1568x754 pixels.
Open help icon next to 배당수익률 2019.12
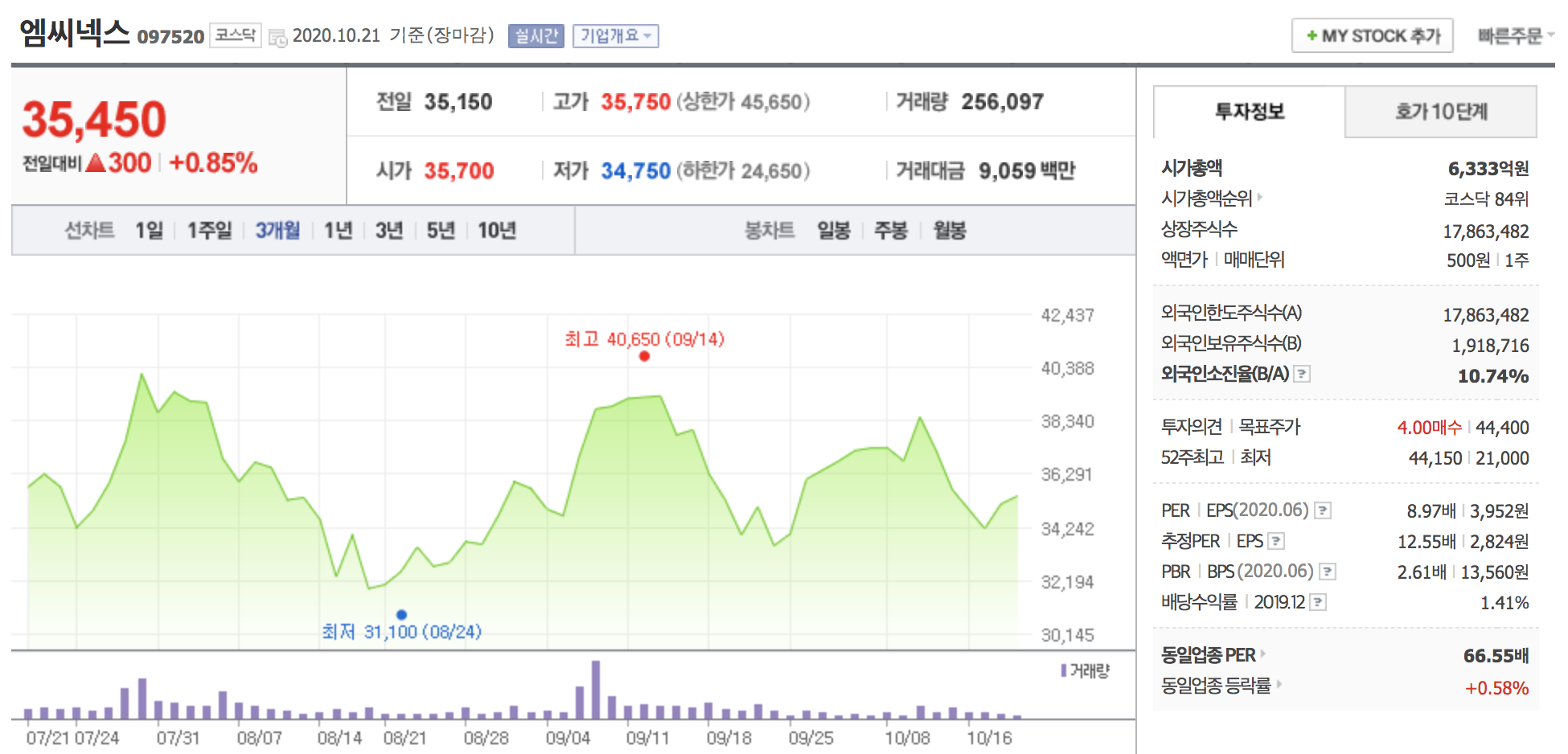1318,603
